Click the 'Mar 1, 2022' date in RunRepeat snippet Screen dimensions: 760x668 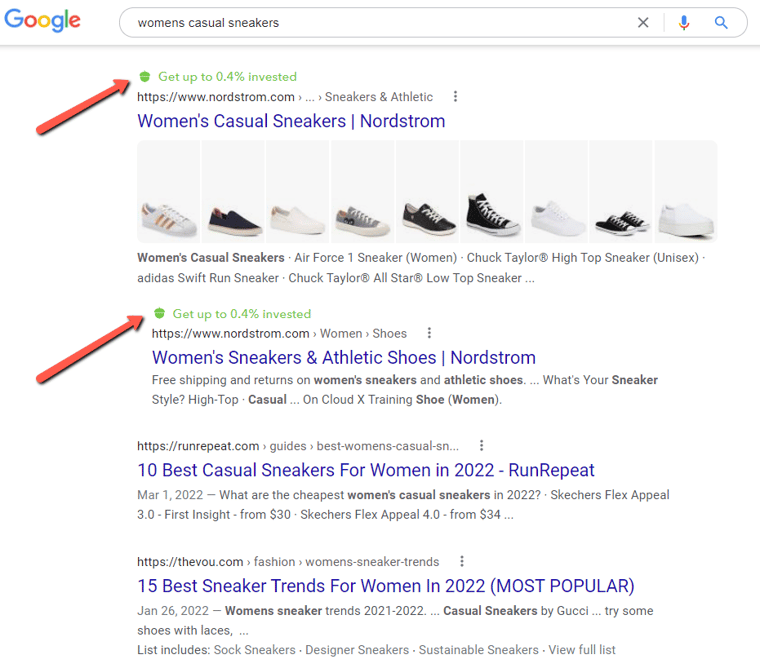tap(170, 495)
